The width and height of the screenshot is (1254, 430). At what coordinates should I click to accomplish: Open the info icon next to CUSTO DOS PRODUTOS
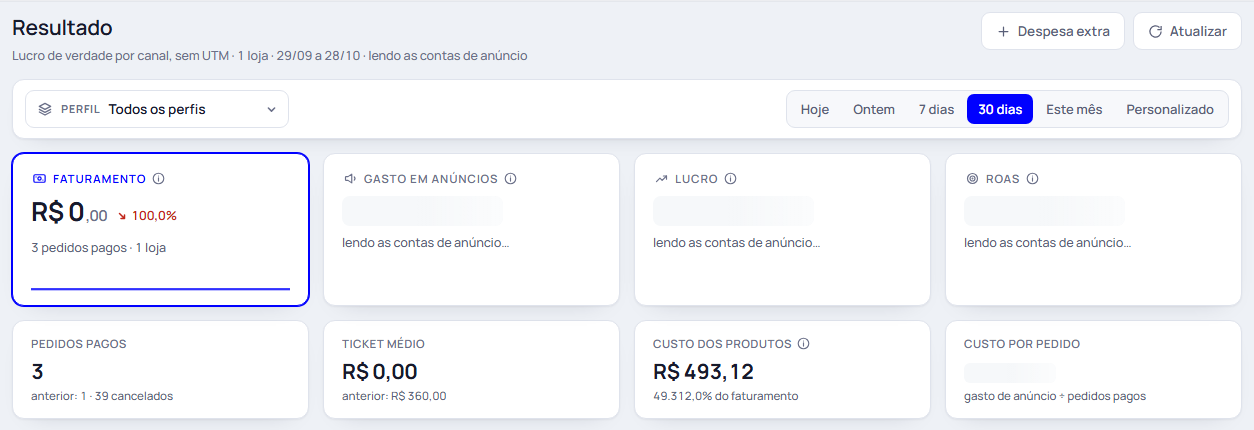804,343
